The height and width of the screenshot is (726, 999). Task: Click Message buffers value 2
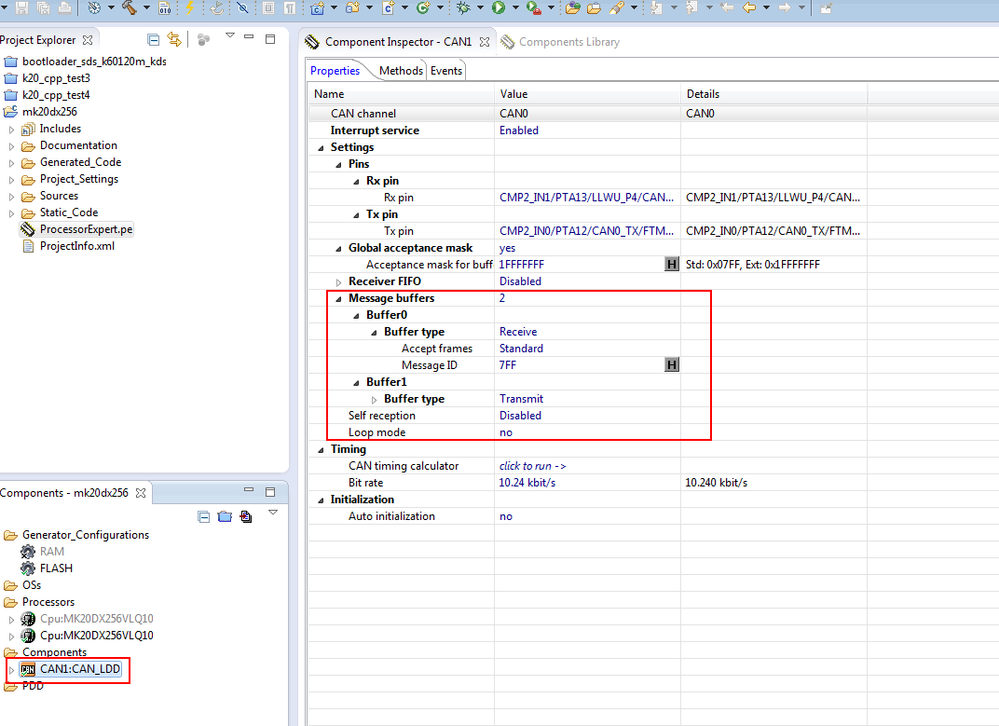click(x=502, y=298)
